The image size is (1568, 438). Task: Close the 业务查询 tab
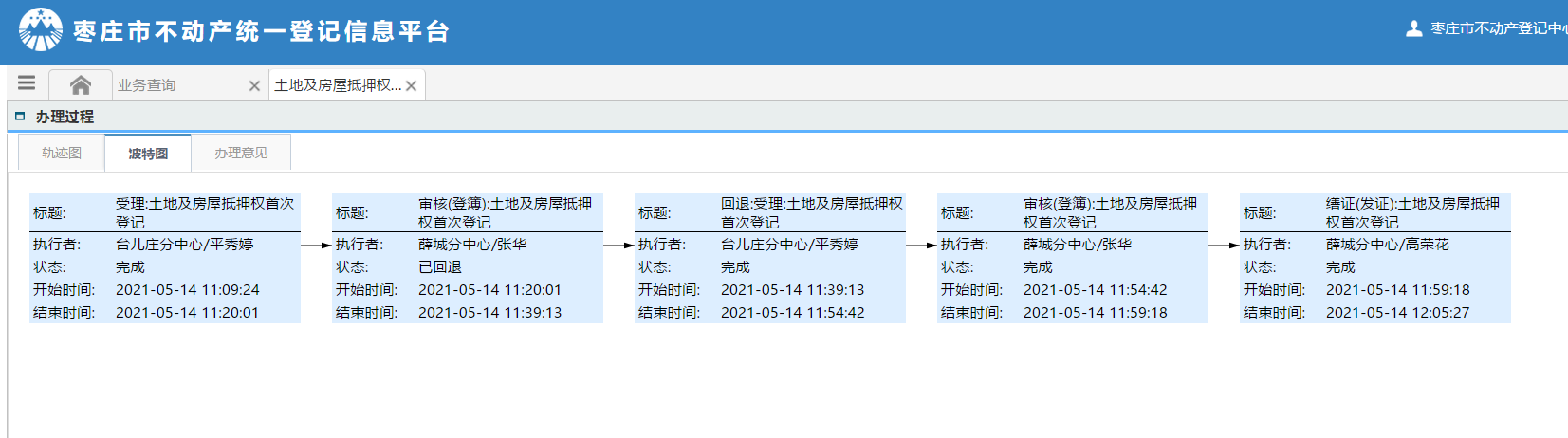tap(254, 86)
